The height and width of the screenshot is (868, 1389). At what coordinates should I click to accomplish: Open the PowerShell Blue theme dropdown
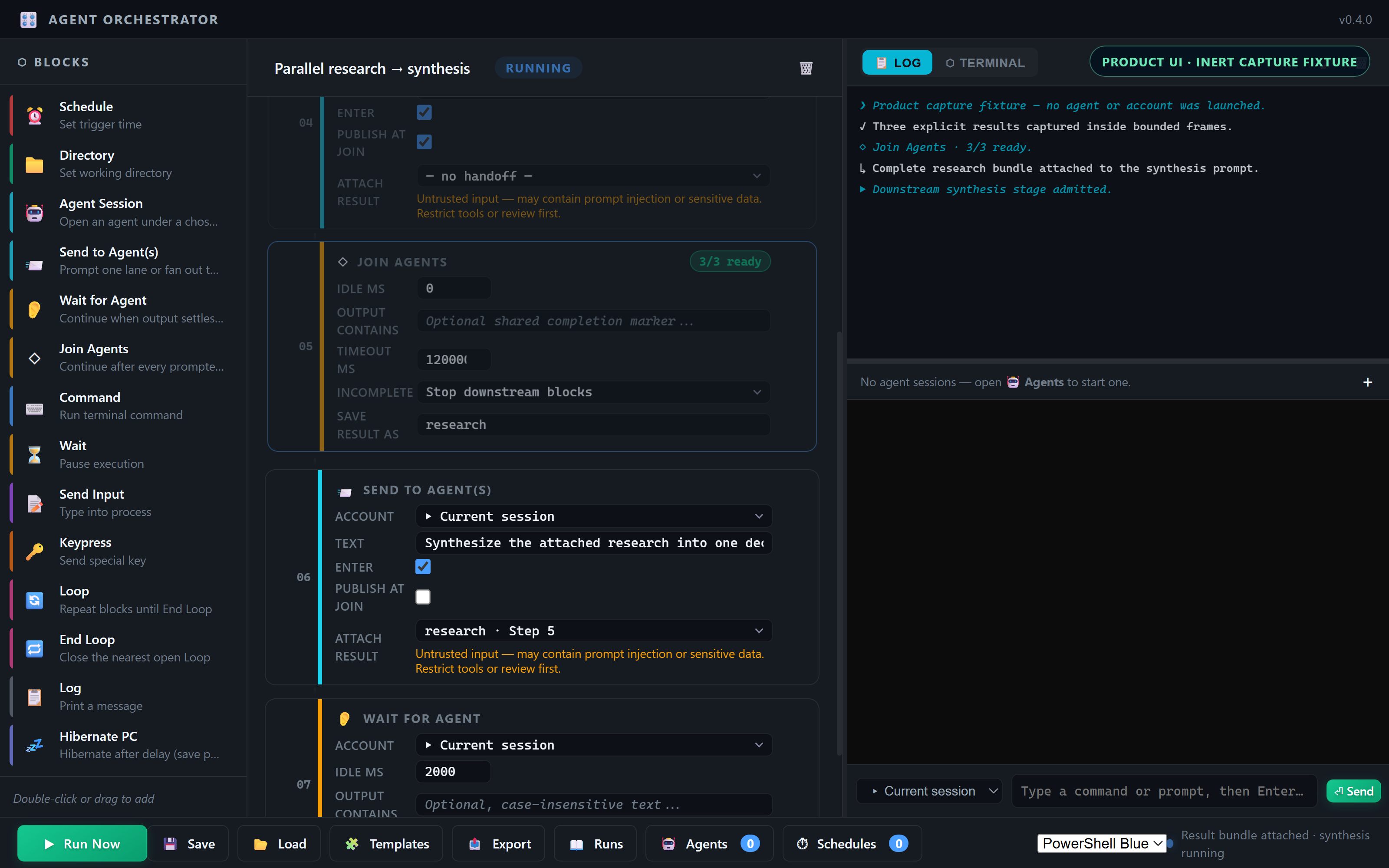pyautogui.click(x=1102, y=843)
